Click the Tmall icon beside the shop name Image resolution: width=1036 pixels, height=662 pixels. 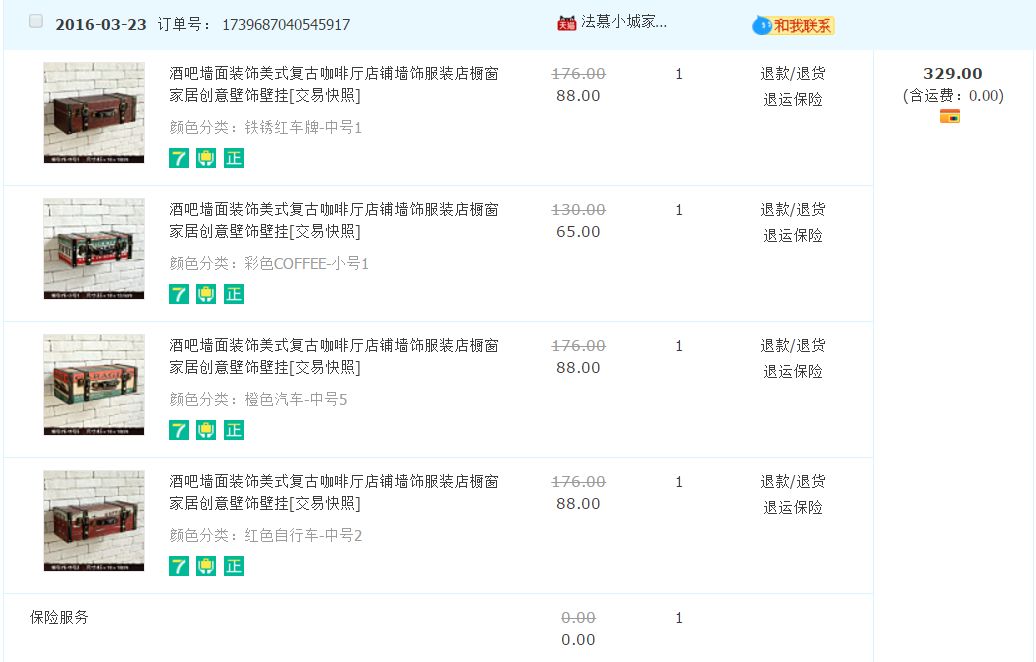566,23
